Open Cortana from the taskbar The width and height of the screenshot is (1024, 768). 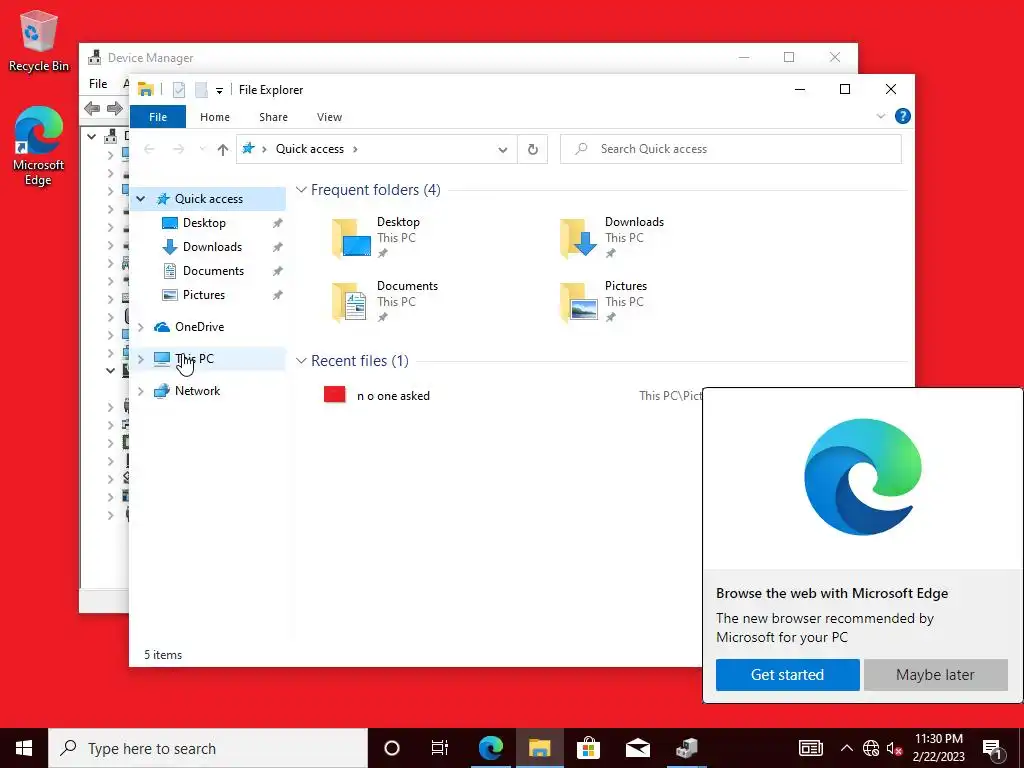(391, 748)
